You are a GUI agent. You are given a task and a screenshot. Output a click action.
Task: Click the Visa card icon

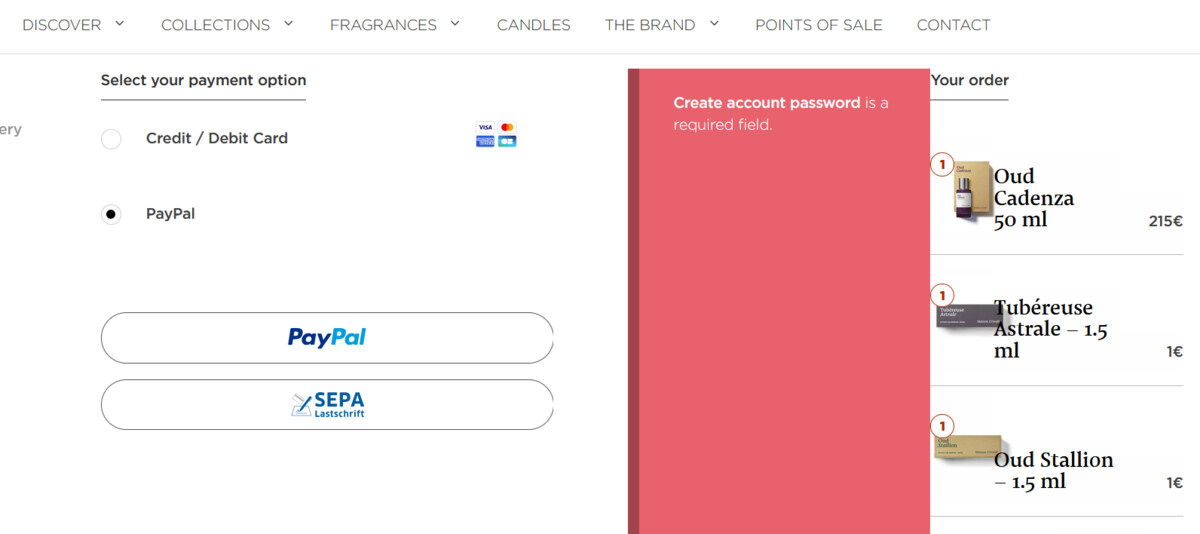[x=485, y=128]
